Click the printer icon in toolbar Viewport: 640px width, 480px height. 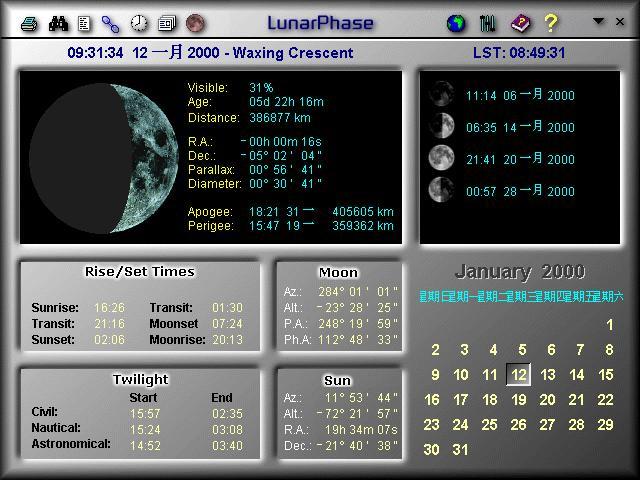coord(29,24)
